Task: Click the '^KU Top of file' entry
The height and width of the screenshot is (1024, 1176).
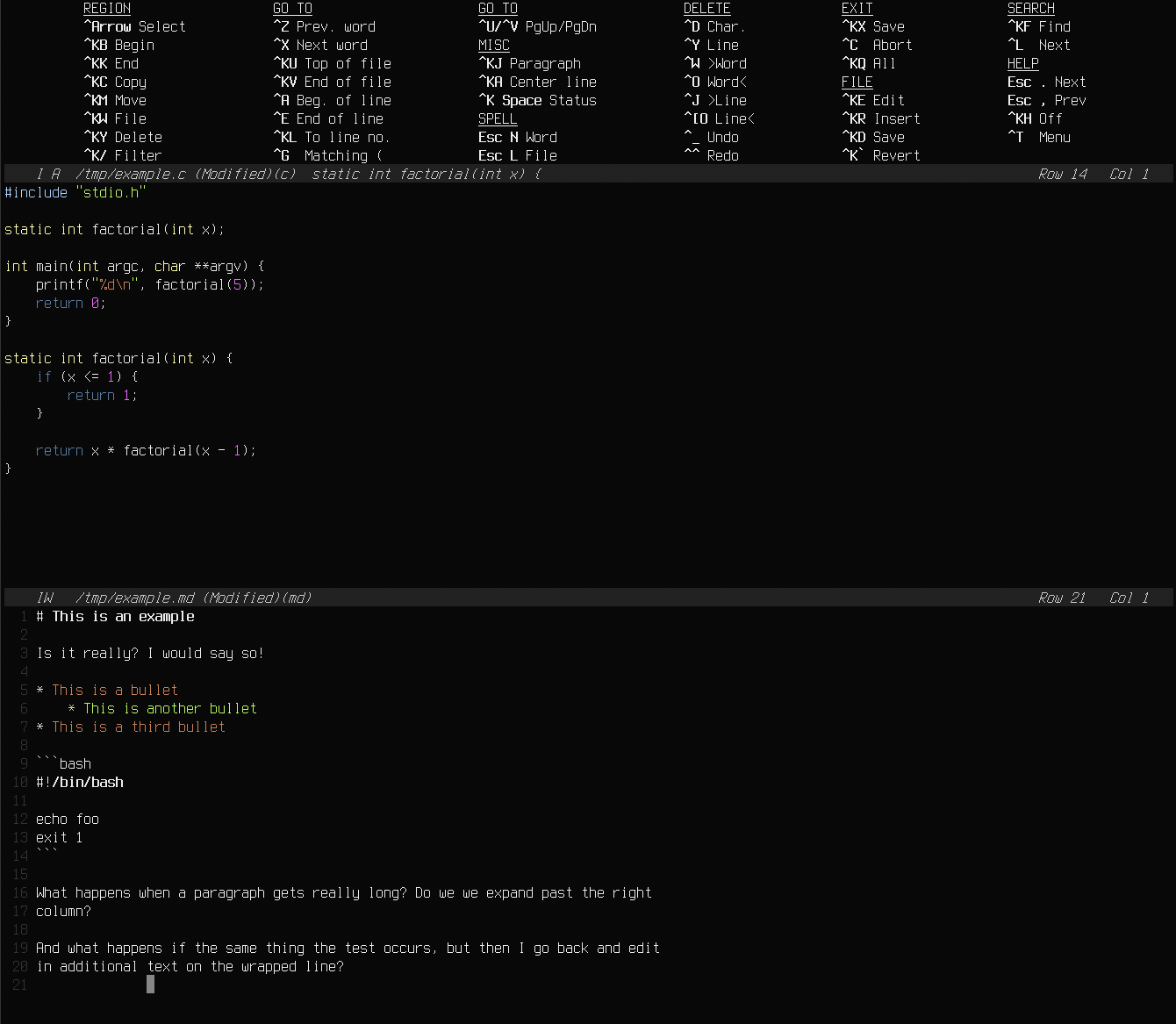Action: 333,63
